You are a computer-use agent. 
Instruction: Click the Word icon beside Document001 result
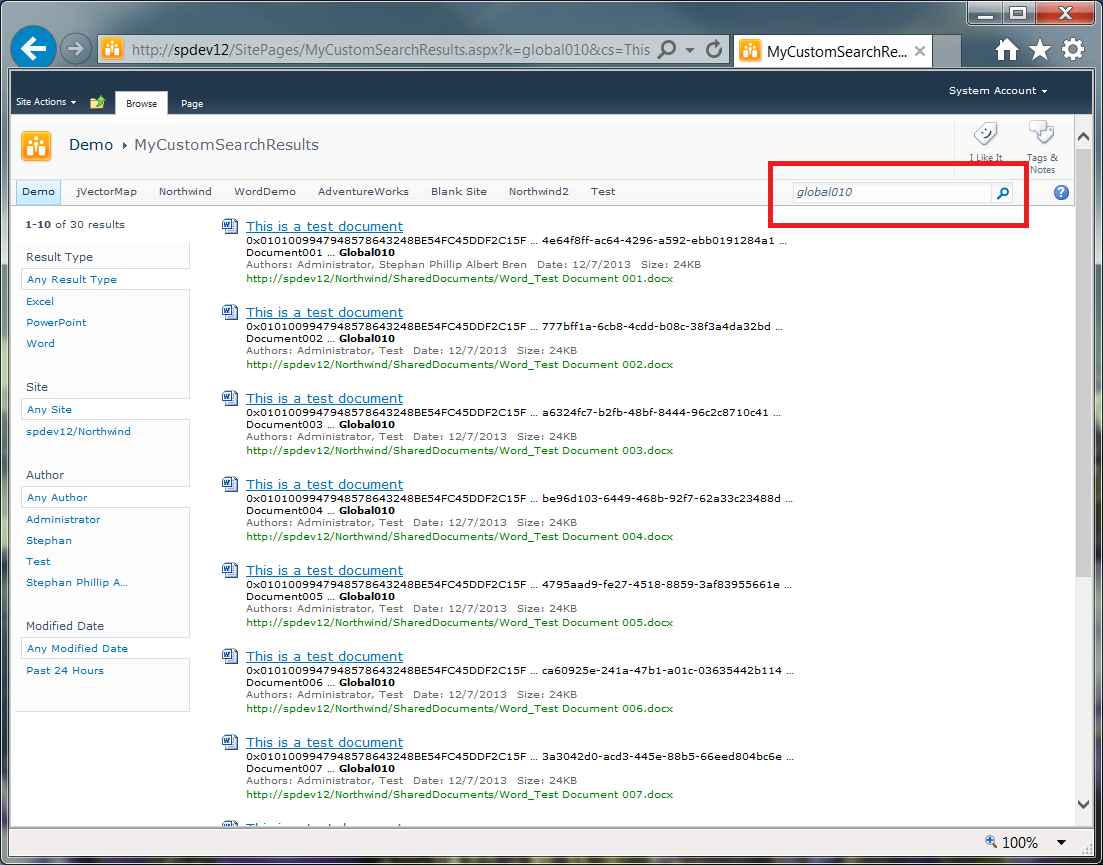point(229,227)
